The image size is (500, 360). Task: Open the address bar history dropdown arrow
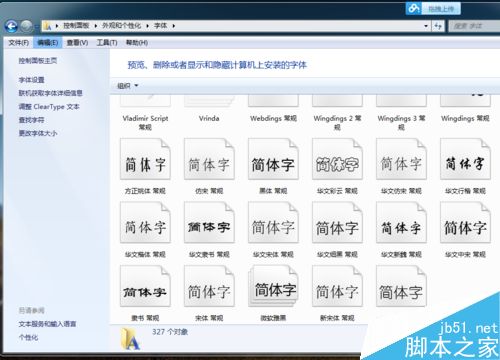point(426,26)
